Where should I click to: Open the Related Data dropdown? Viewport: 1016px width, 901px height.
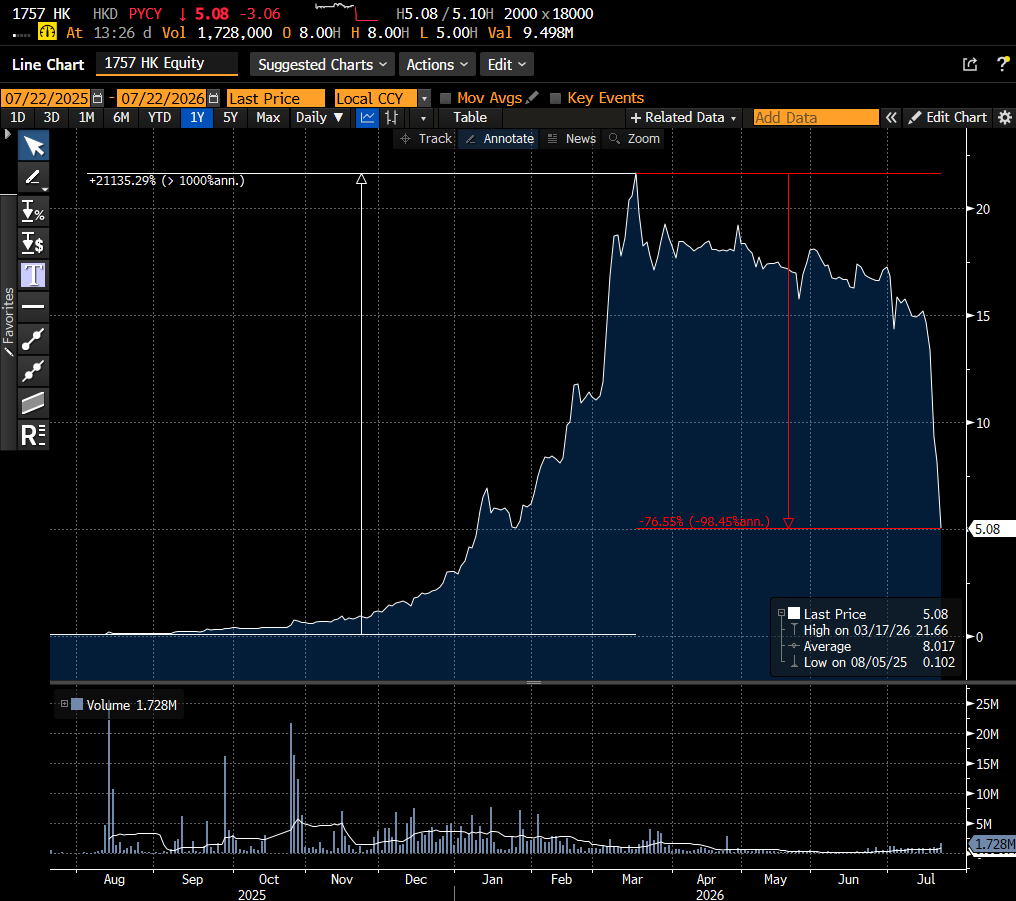click(x=684, y=117)
